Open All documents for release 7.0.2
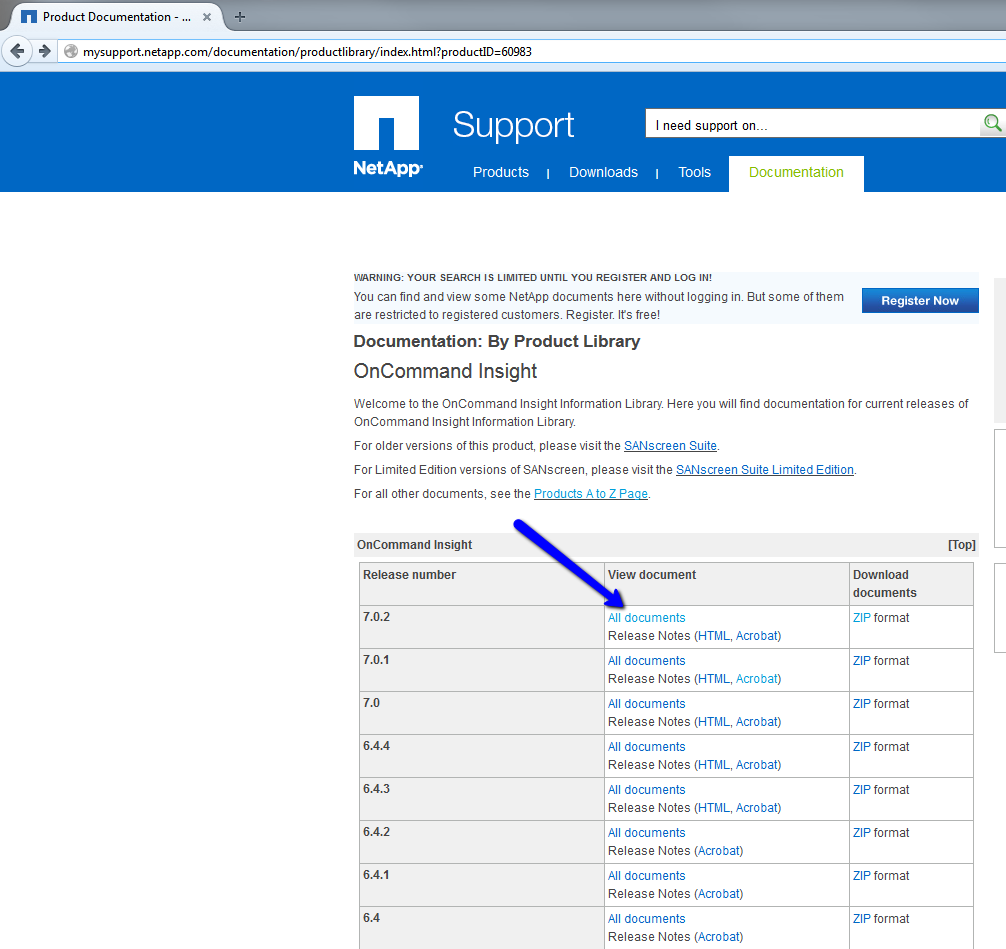Screen dimensions: 1006x949 point(646,617)
